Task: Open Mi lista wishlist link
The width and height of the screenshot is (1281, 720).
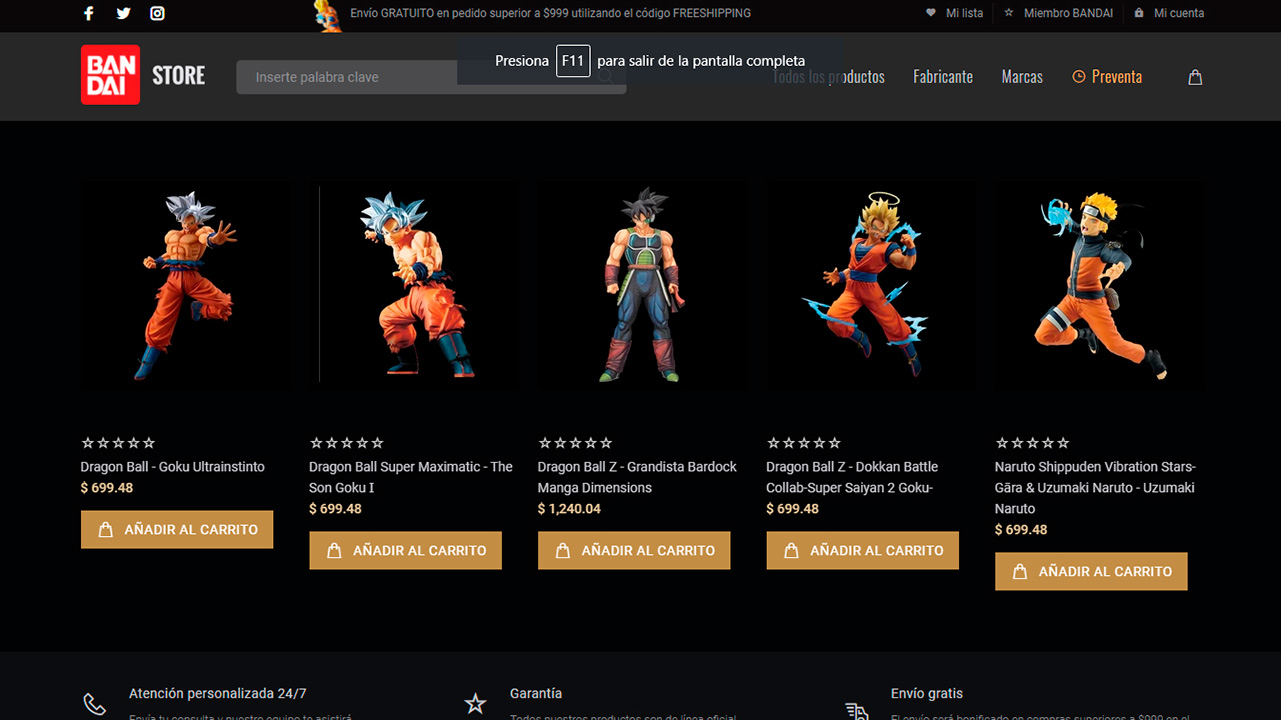Action: pyautogui.click(x=954, y=13)
